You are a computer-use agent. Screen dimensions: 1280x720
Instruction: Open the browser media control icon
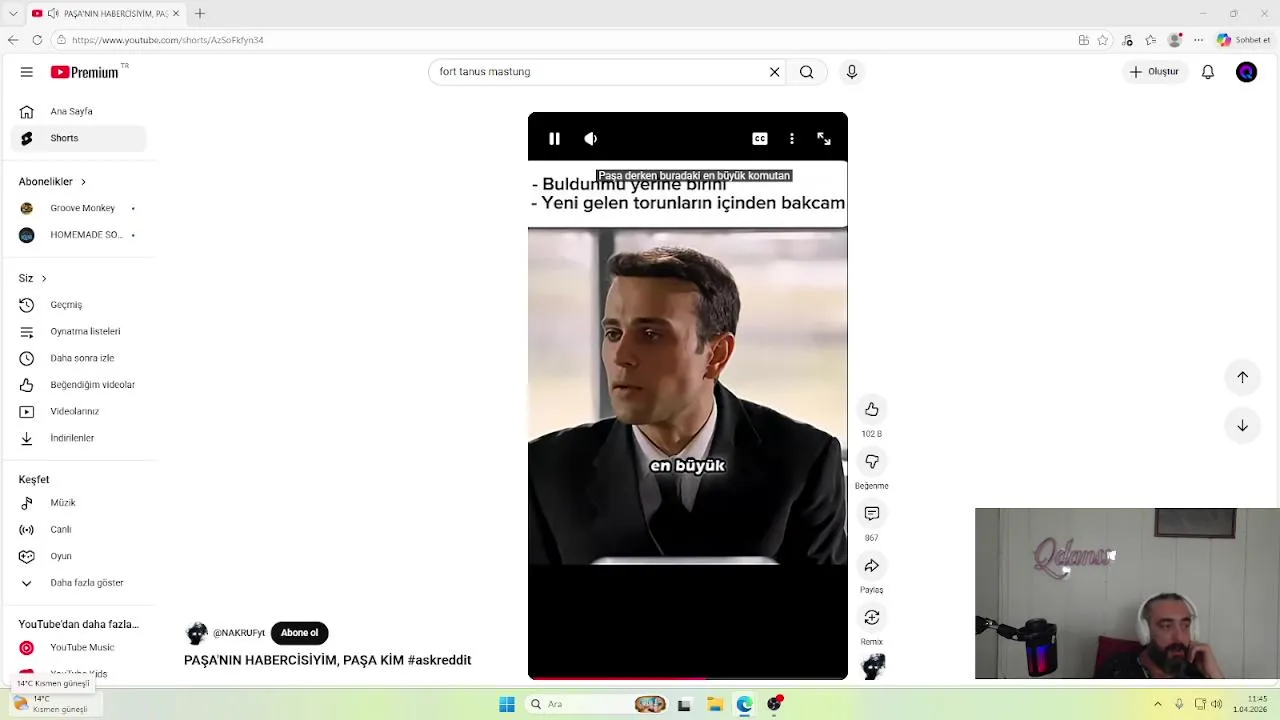(x=1128, y=40)
